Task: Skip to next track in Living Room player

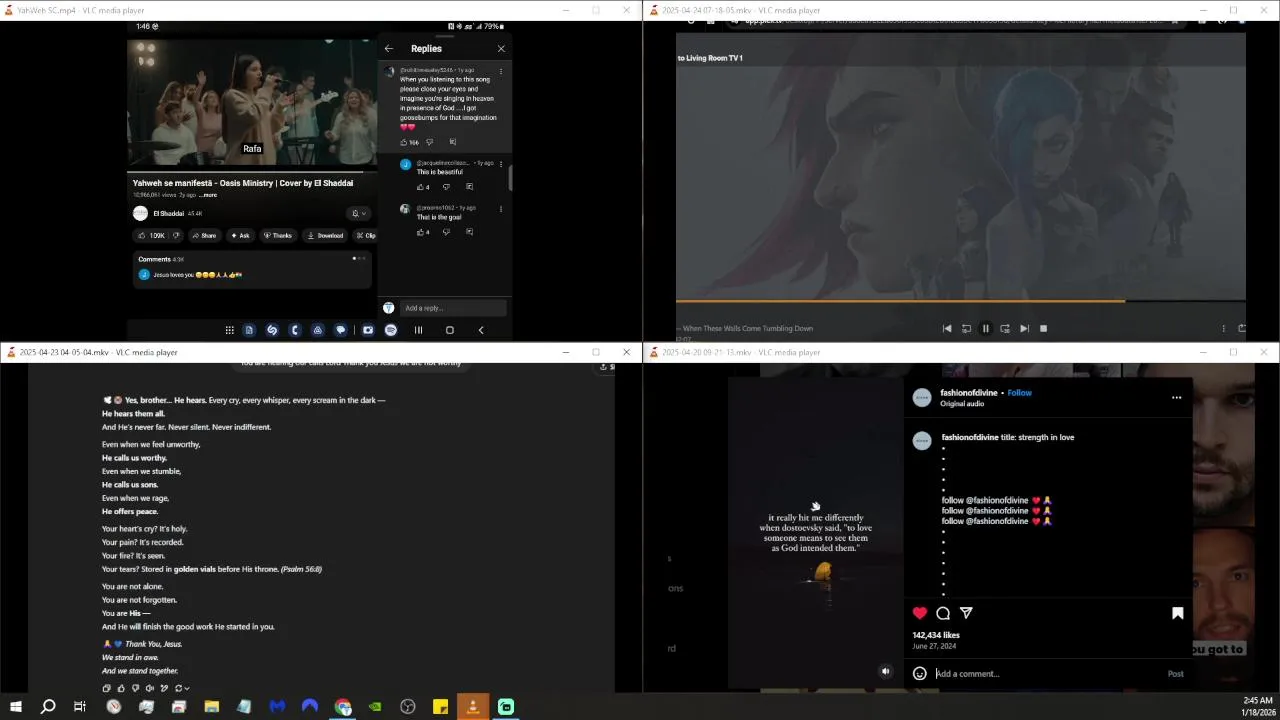Action: tap(1024, 328)
